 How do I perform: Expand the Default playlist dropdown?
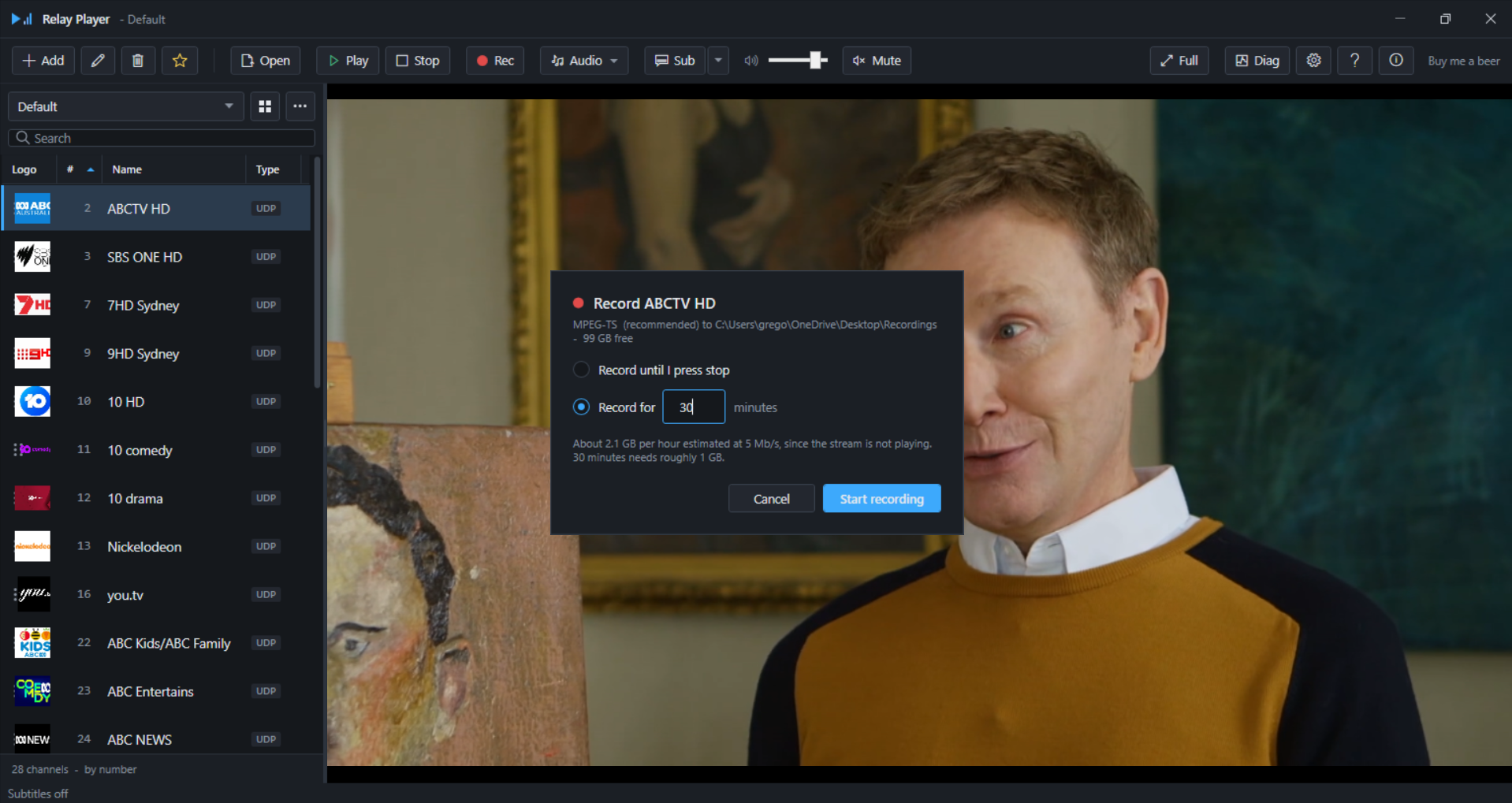pos(126,106)
